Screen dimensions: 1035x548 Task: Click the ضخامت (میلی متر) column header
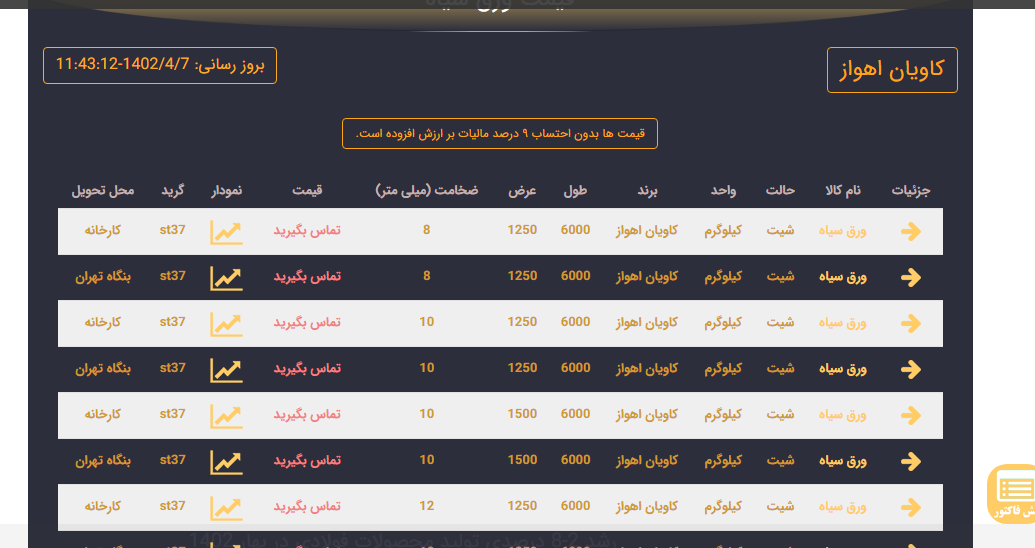[427, 191]
